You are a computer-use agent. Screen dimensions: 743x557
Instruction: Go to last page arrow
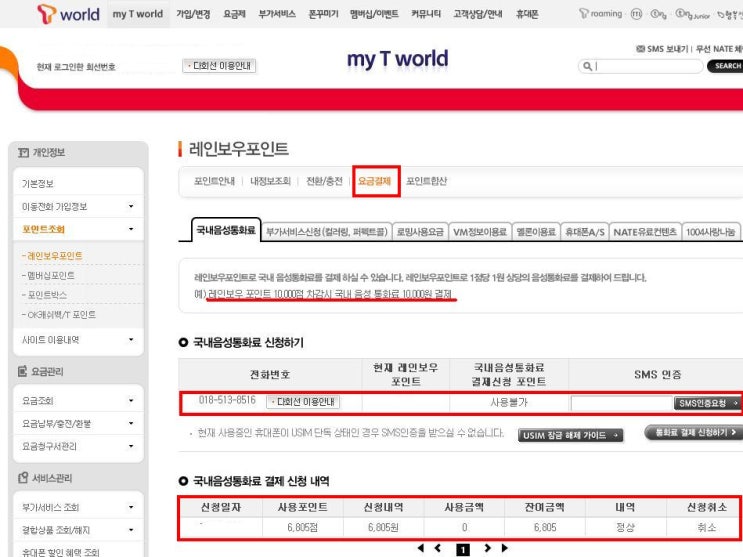(x=505, y=548)
